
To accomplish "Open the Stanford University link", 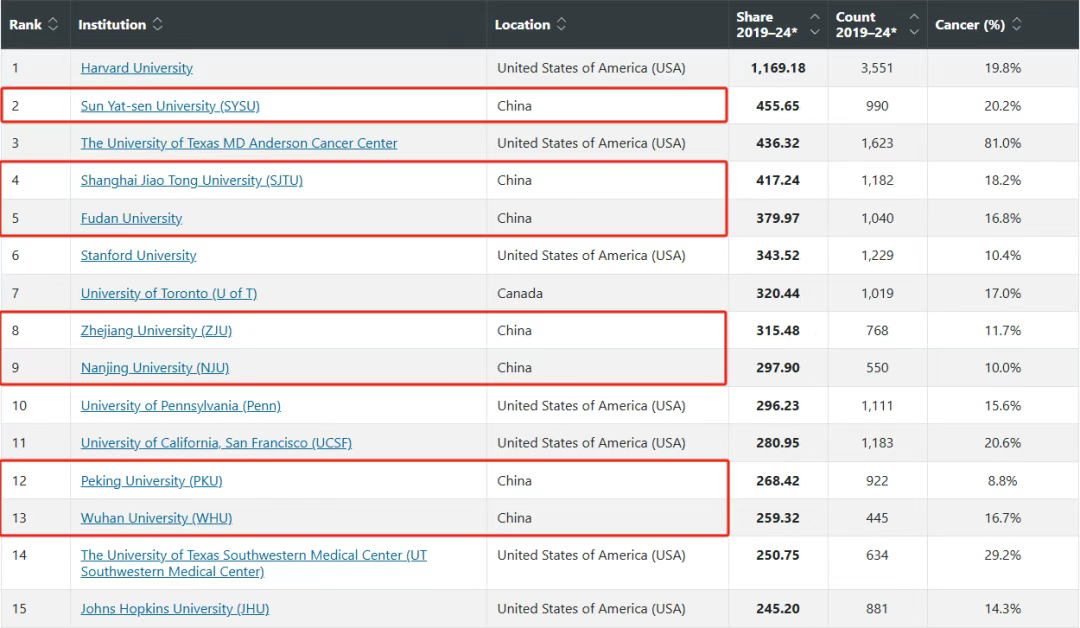I will 138,255.
